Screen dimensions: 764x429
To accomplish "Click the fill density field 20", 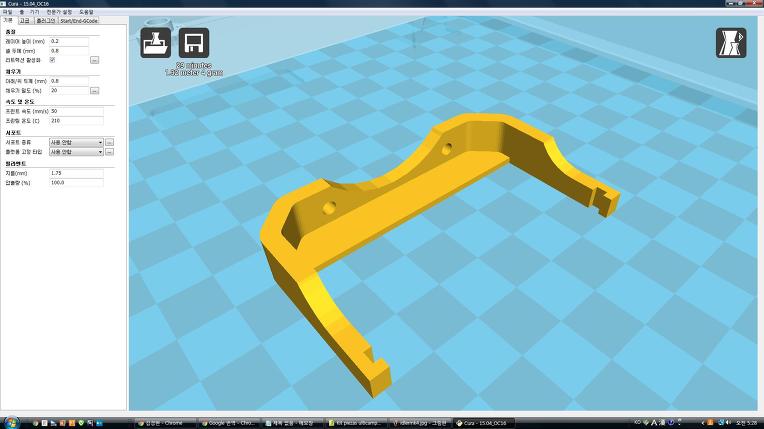I will (x=69, y=91).
